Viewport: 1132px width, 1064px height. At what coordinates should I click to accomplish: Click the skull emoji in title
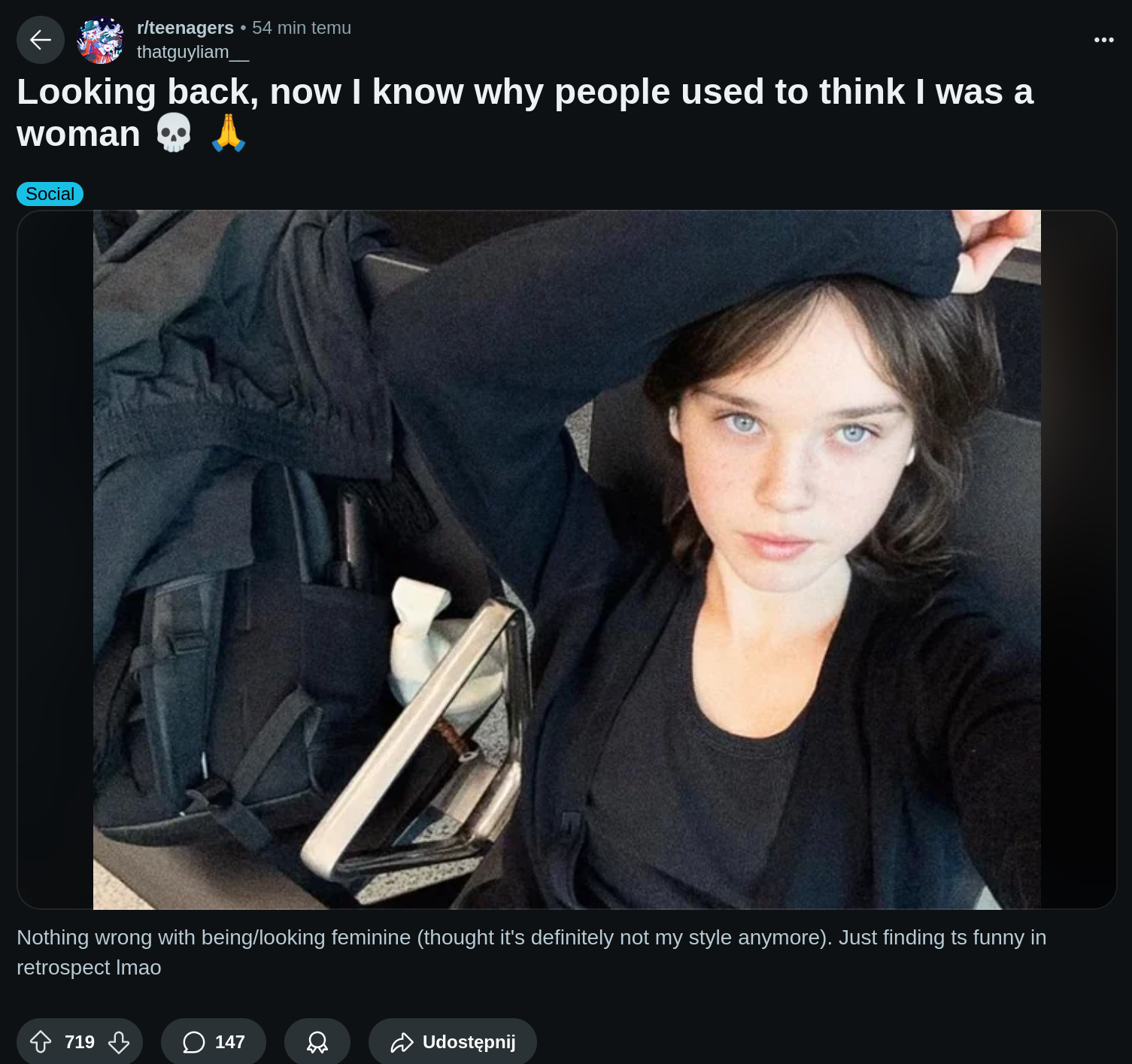click(x=174, y=133)
